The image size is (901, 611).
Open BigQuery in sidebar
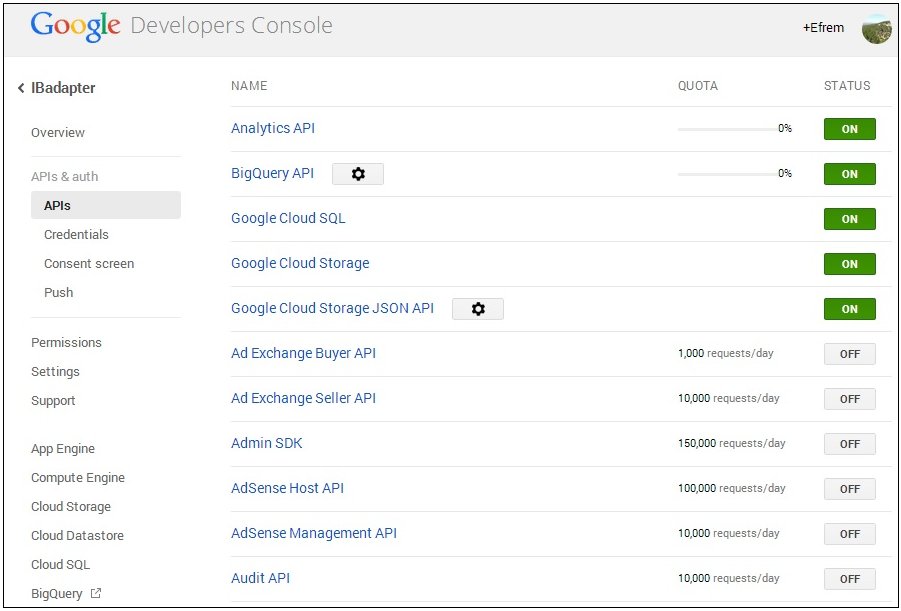click(56, 593)
